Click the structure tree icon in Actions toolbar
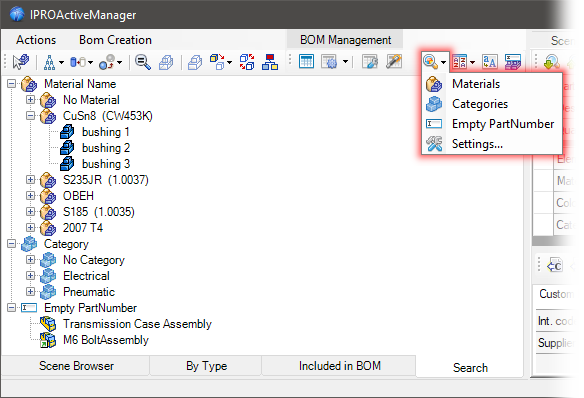This screenshot has height=398, width=584. [x=49, y=62]
